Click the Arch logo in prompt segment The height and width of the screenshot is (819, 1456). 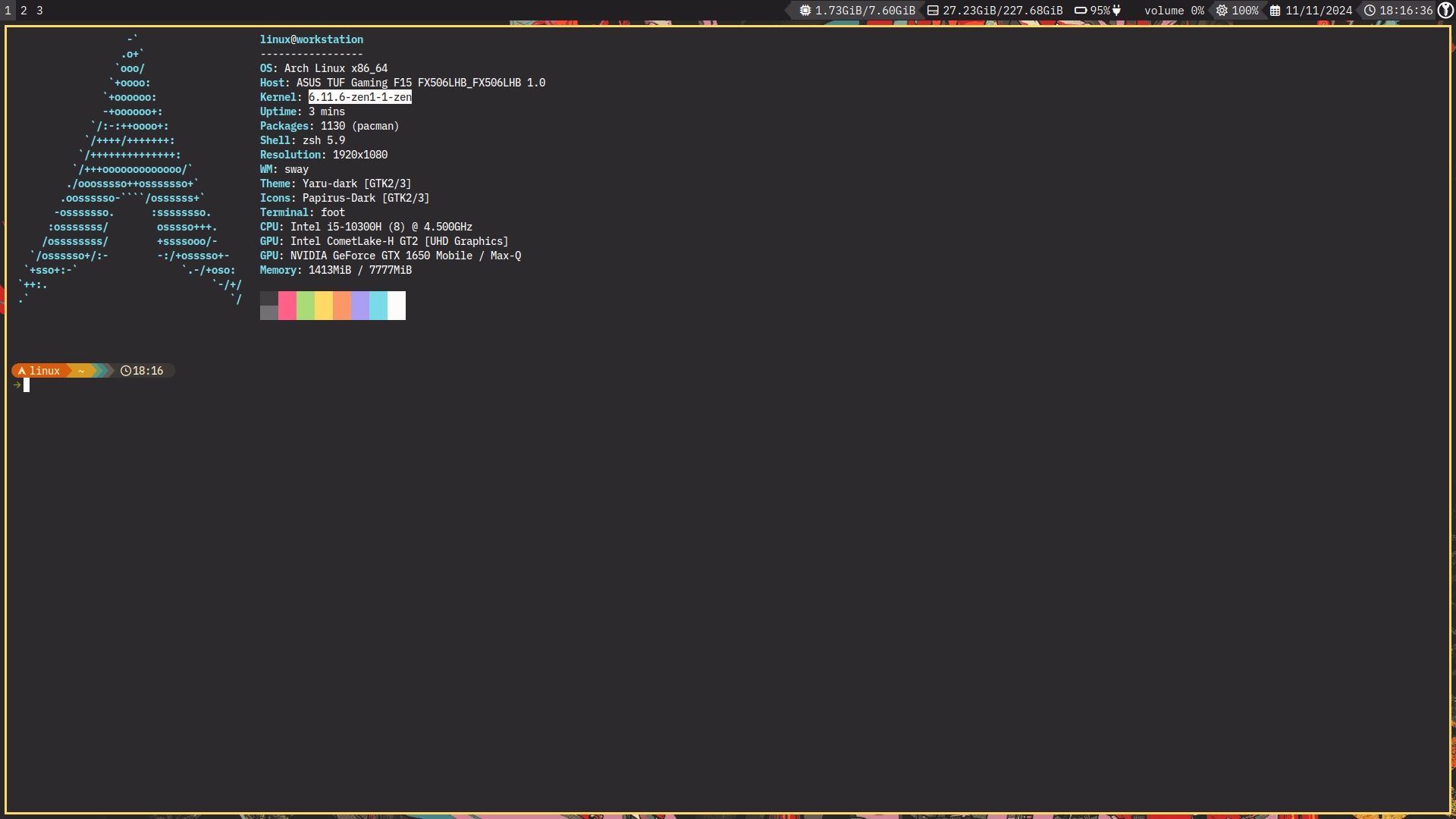tap(22, 371)
